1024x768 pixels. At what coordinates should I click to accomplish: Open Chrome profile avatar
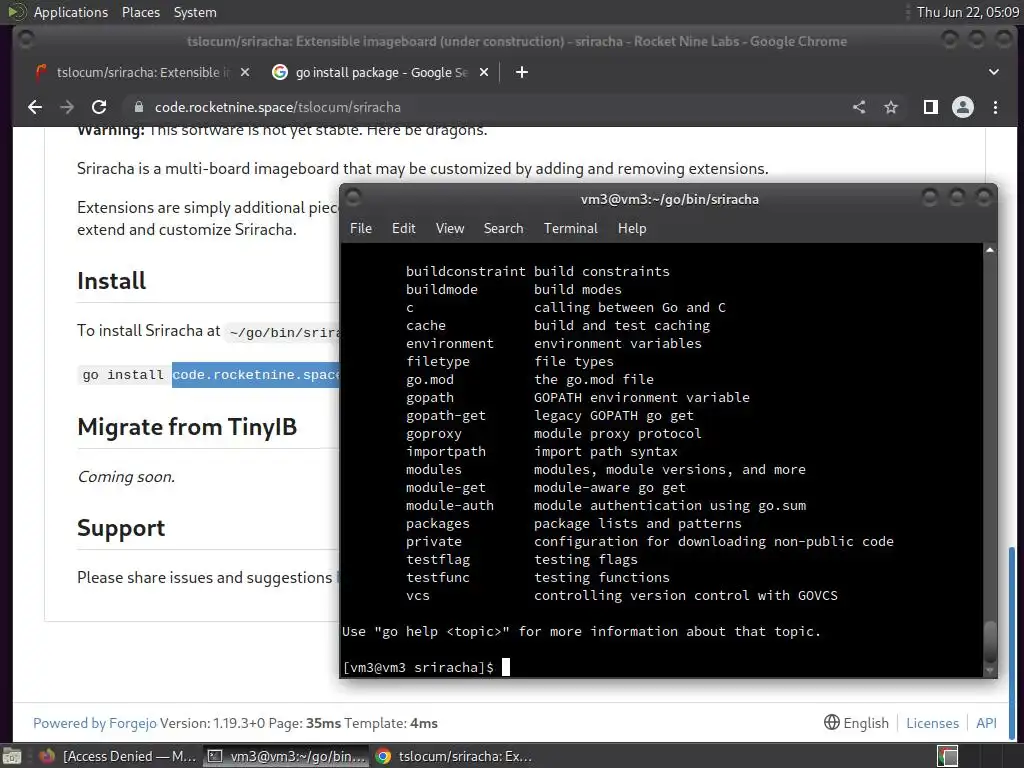tap(963, 107)
